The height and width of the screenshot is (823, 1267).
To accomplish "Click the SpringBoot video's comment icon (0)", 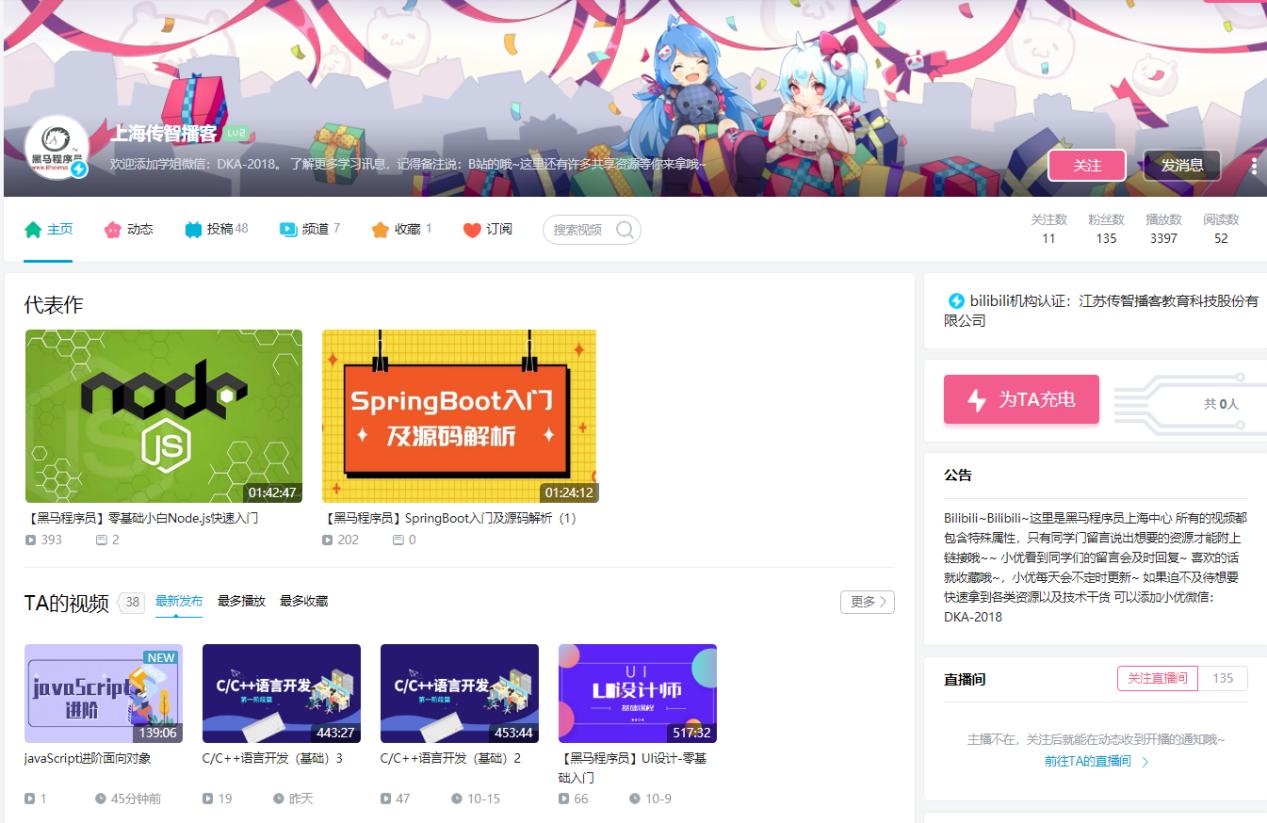I will coord(398,540).
